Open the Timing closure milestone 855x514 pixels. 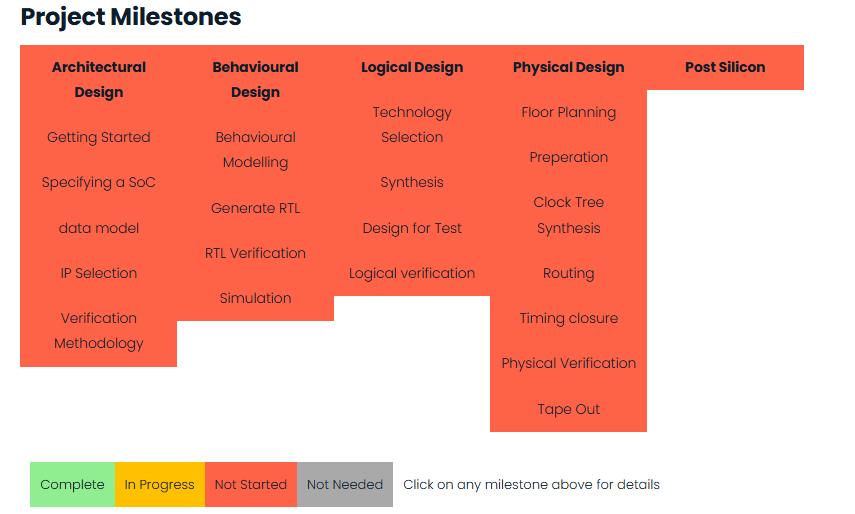coord(568,318)
